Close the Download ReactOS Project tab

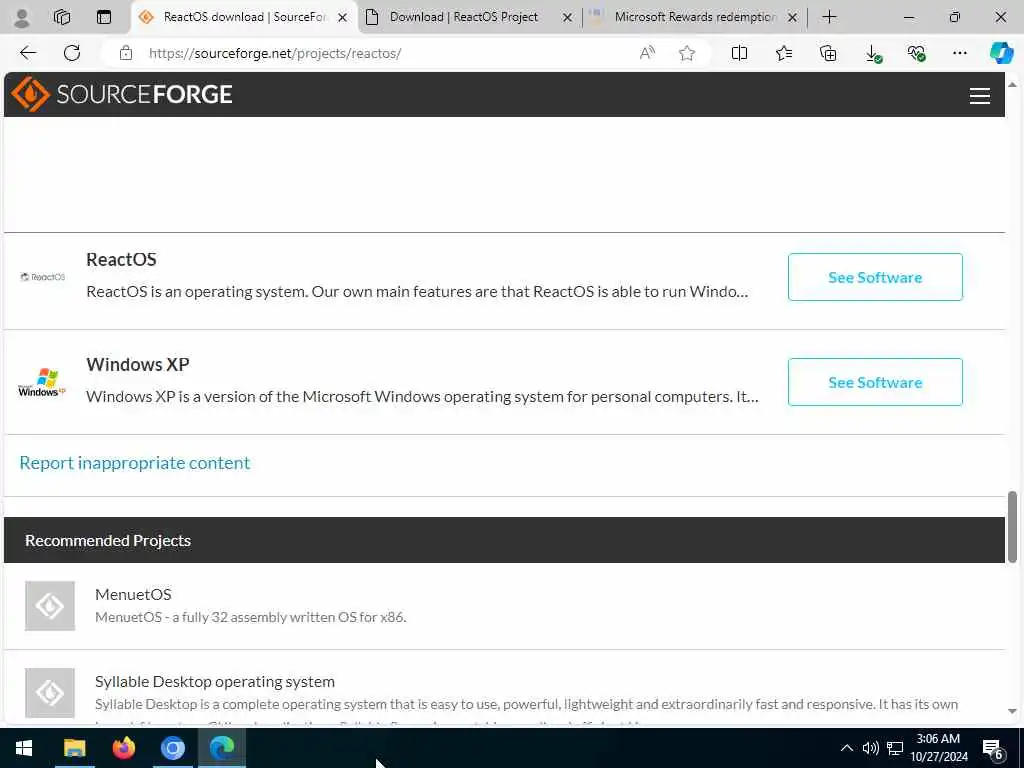568,18
